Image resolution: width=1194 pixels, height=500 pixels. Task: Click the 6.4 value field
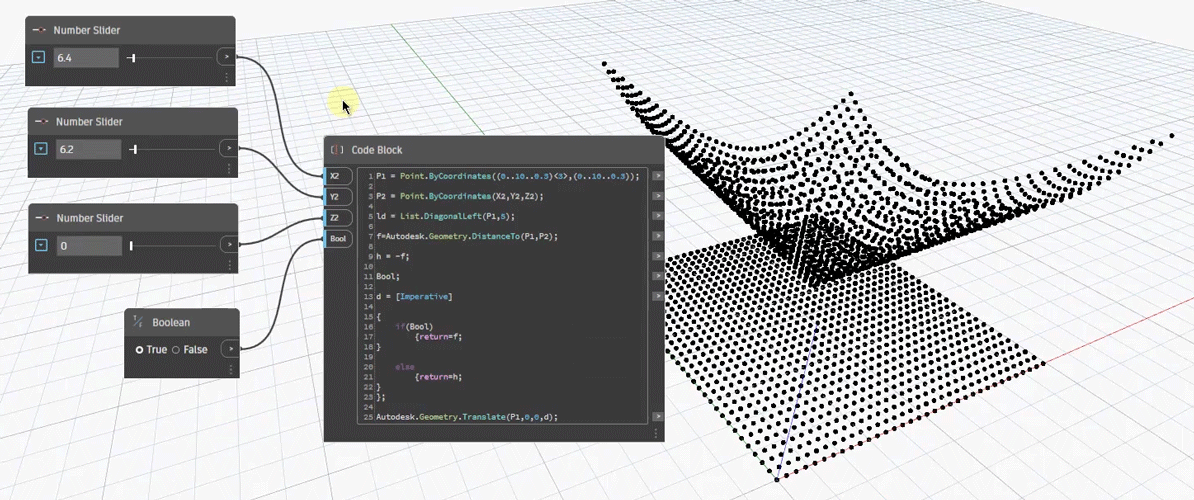(85, 57)
